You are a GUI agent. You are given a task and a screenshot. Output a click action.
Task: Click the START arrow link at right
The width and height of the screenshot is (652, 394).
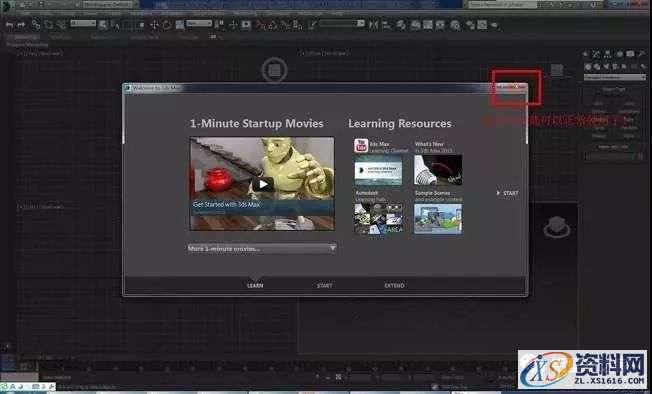tap(508, 193)
